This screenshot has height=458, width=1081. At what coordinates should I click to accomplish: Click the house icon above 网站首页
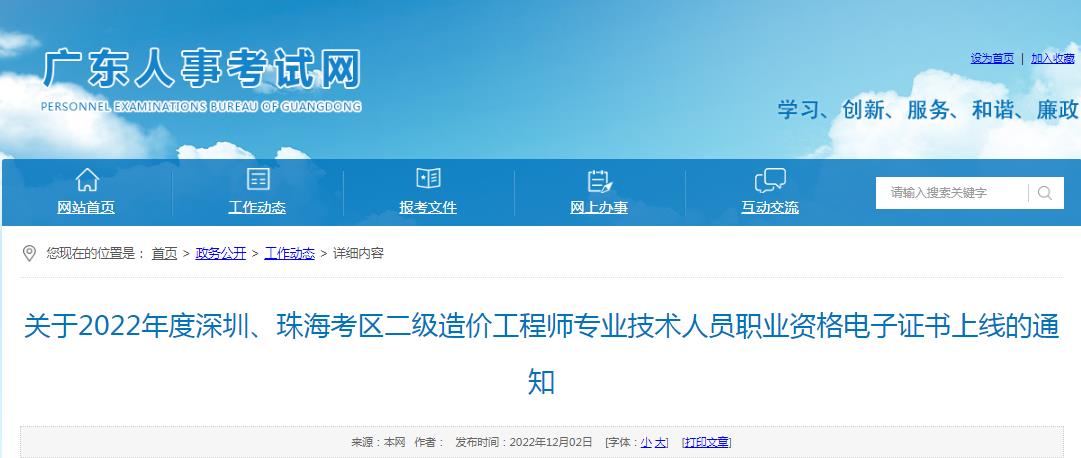[87, 180]
